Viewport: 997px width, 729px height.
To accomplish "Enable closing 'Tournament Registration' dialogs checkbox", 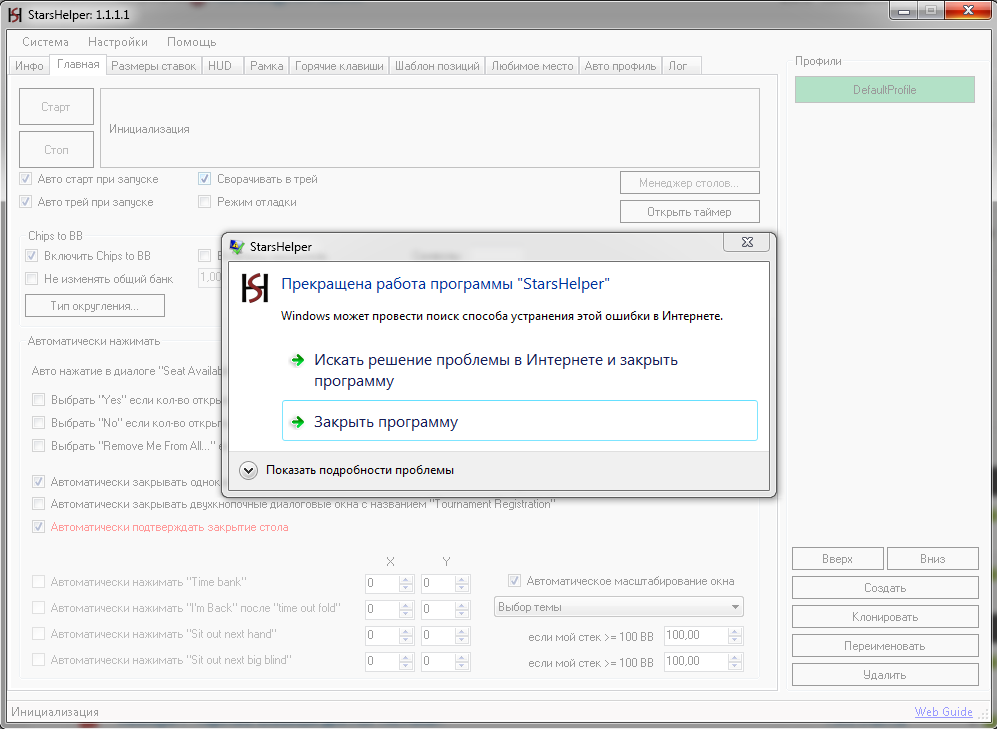I will click(x=38, y=504).
